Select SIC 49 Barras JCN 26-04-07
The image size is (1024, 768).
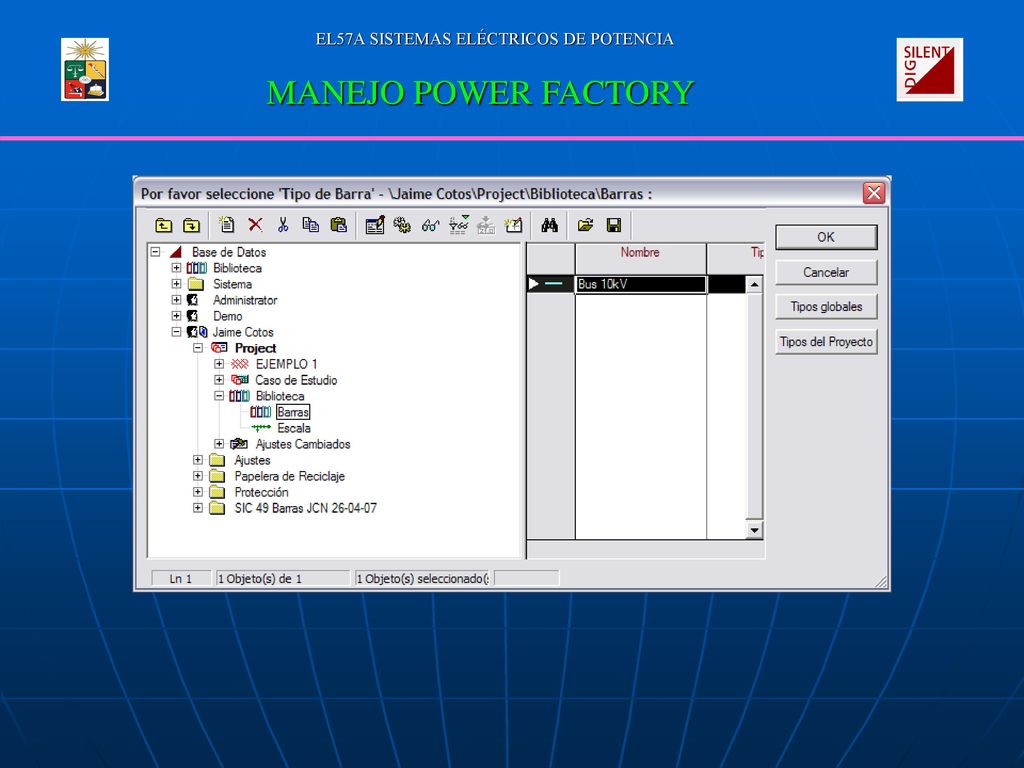coord(306,508)
